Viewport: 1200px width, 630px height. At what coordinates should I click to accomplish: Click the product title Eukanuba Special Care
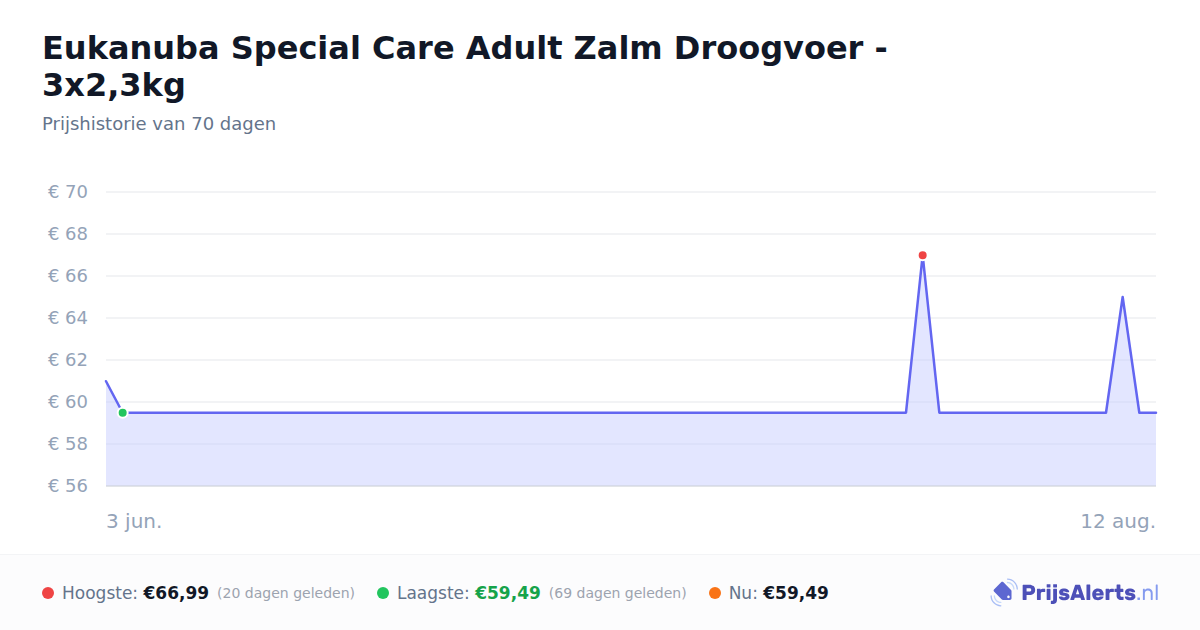pos(464,66)
